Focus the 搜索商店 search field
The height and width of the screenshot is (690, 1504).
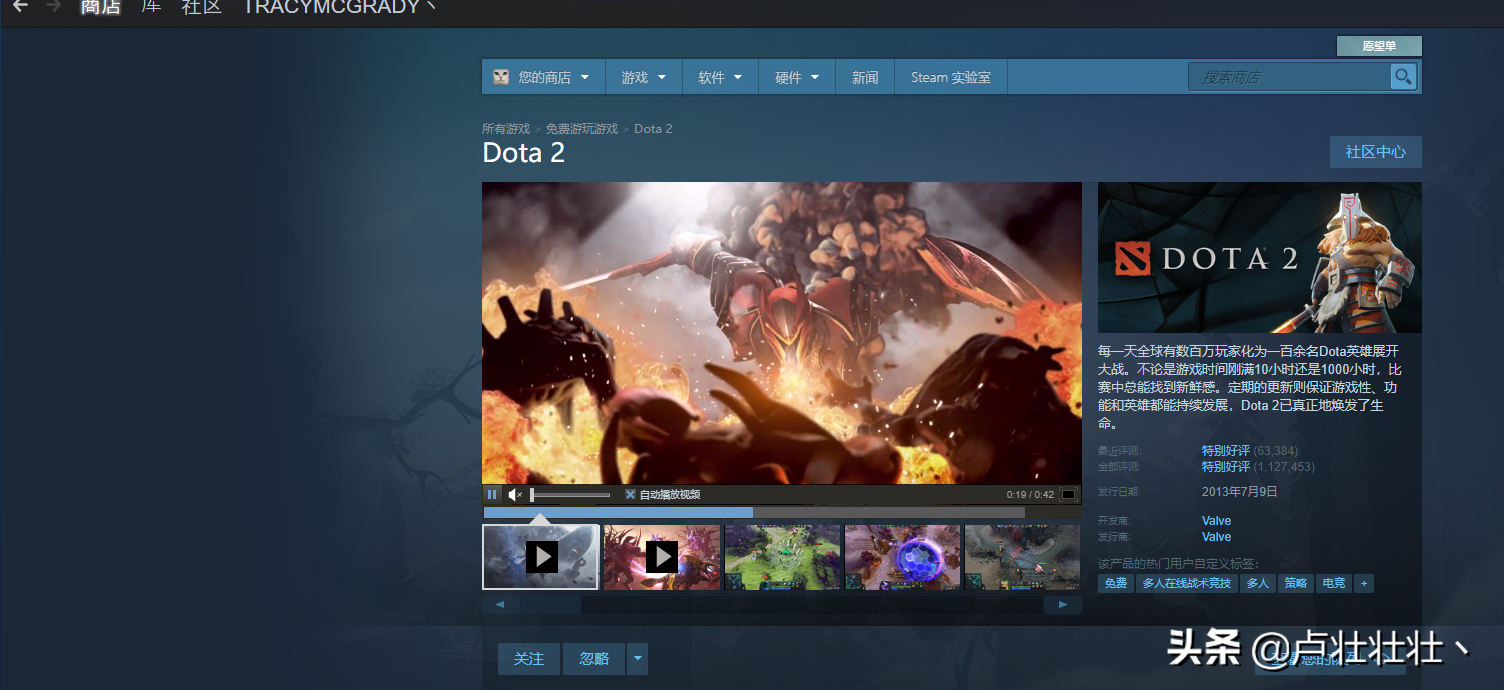pyautogui.click(x=1289, y=77)
